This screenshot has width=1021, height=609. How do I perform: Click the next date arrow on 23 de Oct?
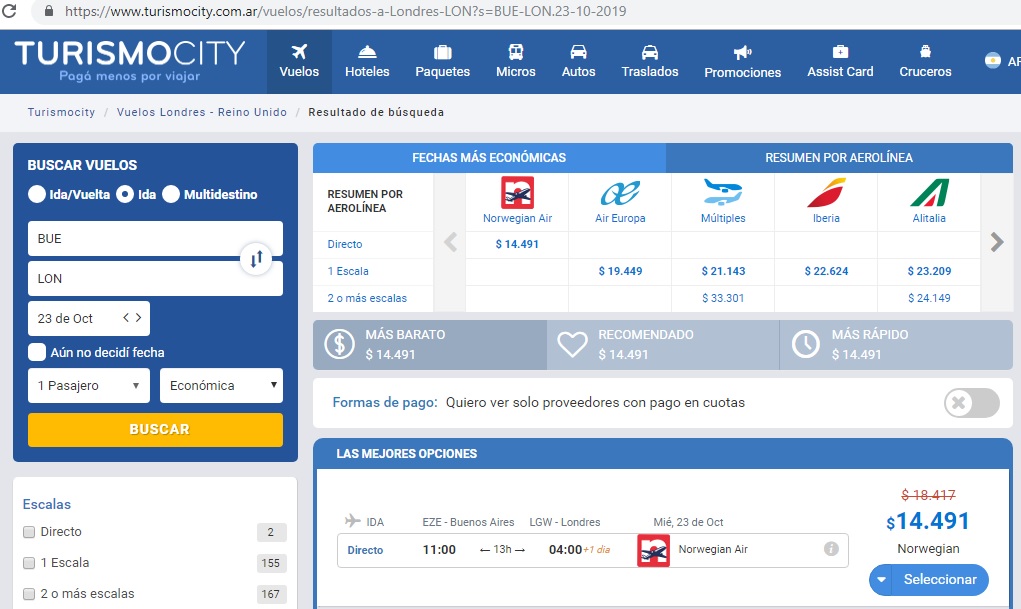[x=138, y=318]
